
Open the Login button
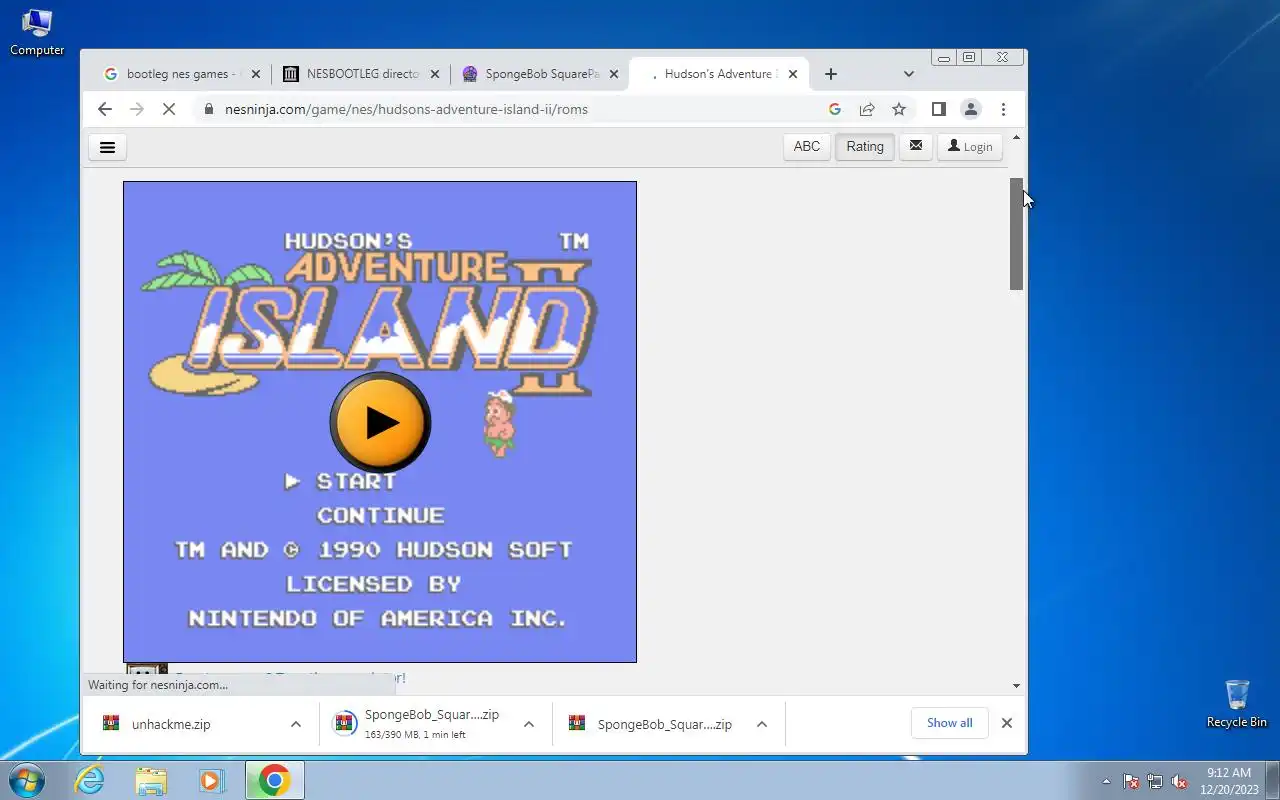pyautogui.click(x=970, y=146)
